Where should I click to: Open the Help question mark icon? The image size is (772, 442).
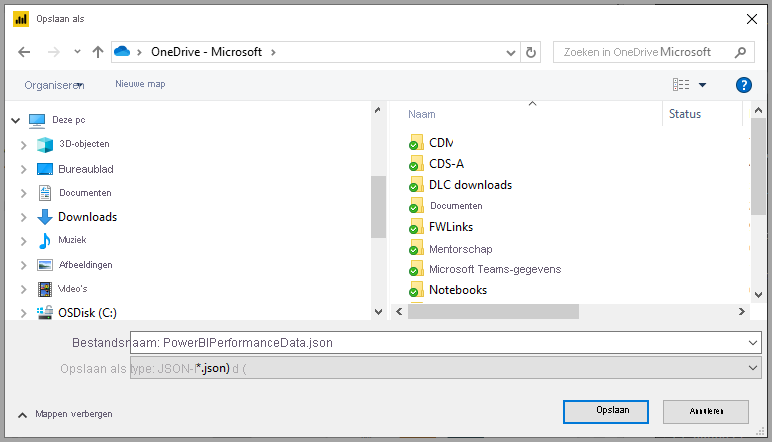tap(743, 85)
